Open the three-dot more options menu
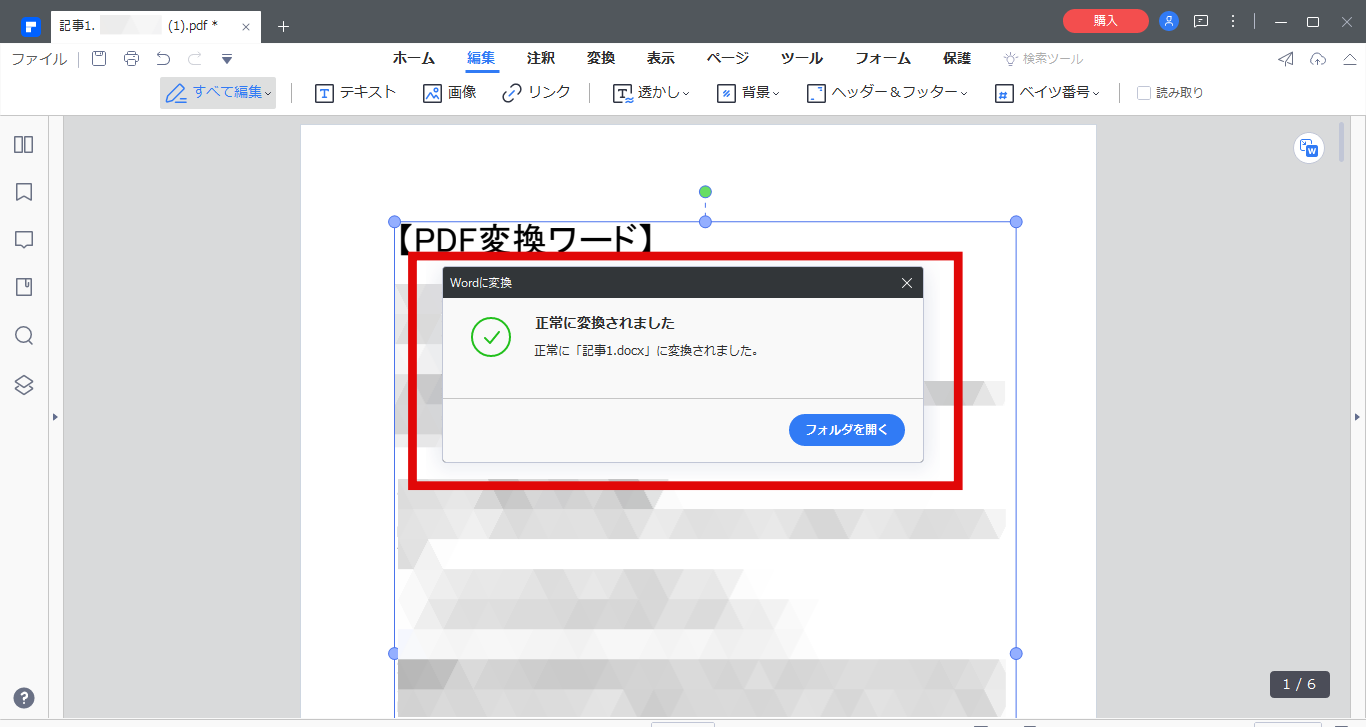The image size is (1366, 727). point(1233,21)
